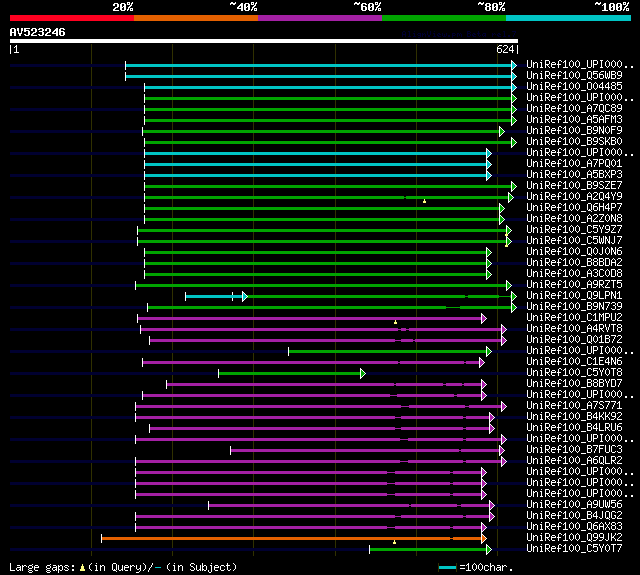Click the UniRef100_A7S771 label
Image resolution: width=640 pixels, height=575 pixels.
coord(574,406)
